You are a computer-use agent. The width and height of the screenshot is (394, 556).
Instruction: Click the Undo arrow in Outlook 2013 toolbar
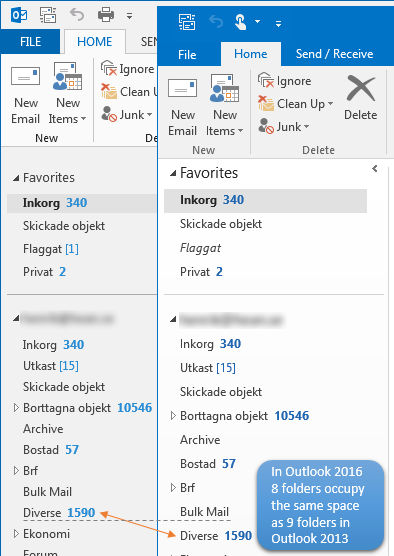click(x=77, y=15)
